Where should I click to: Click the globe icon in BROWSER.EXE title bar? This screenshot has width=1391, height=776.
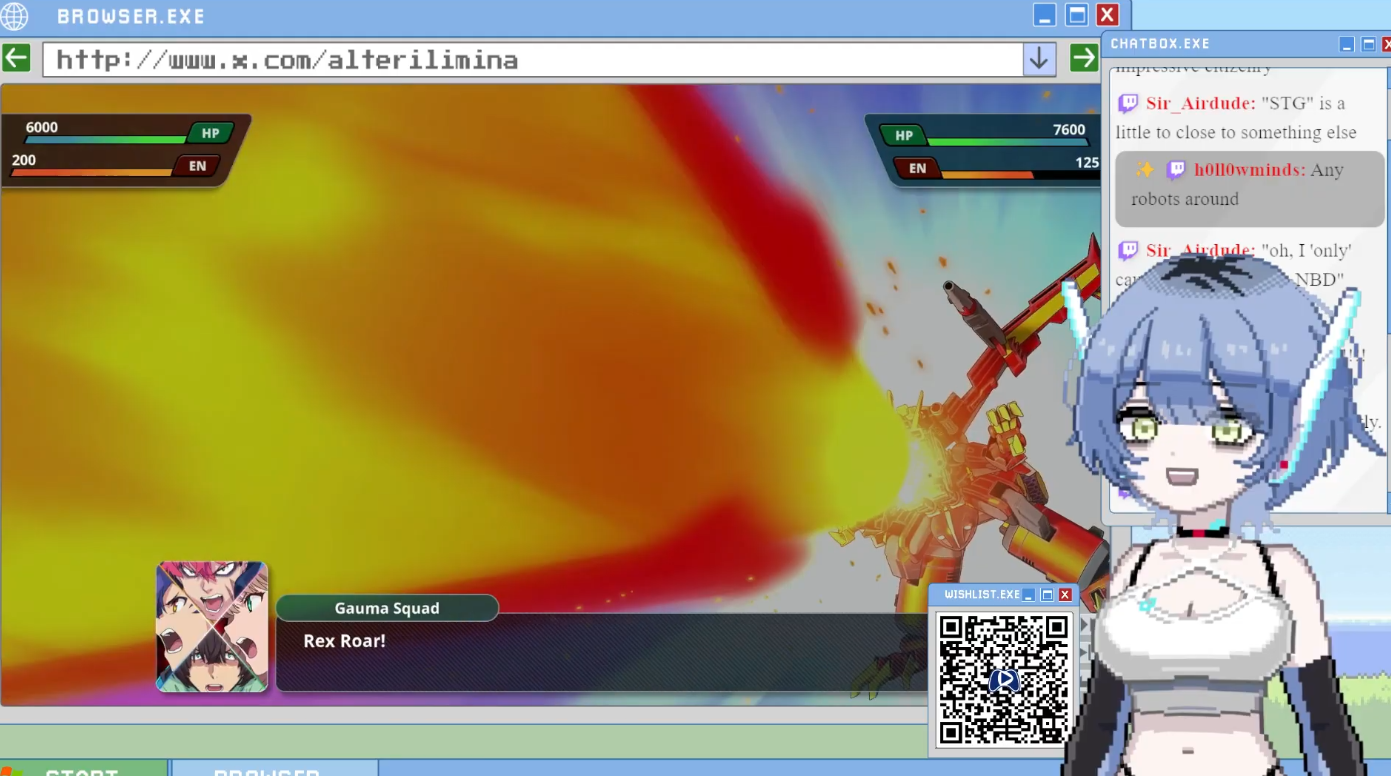(14, 16)
